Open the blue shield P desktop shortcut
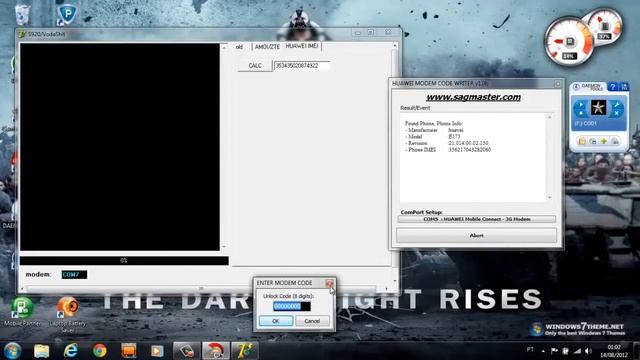 [x=67, y=14]
